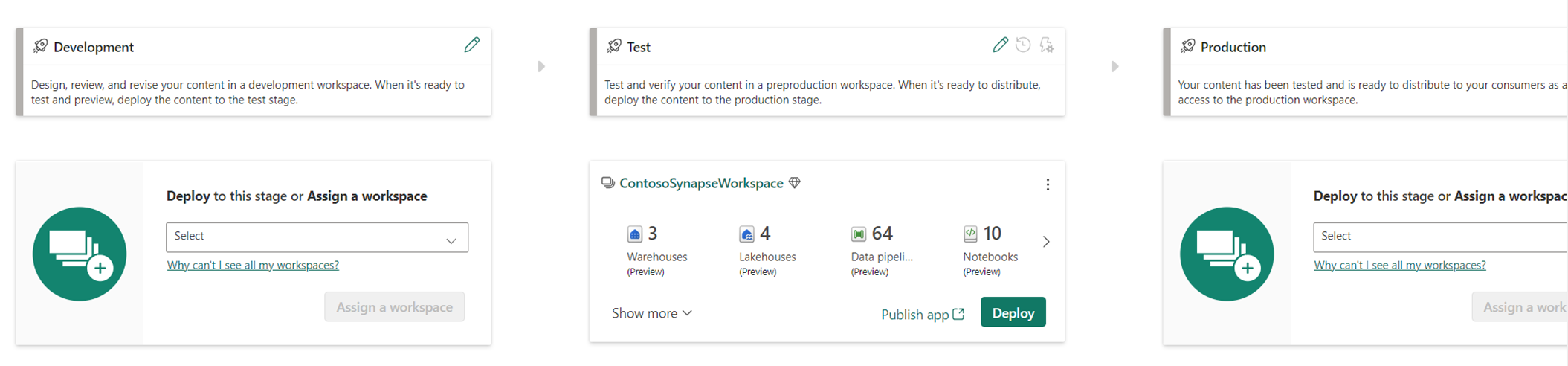This screenshot has width=1568, height=366.
Task: Open the Publish app link
Action: [x=923, y=314]
